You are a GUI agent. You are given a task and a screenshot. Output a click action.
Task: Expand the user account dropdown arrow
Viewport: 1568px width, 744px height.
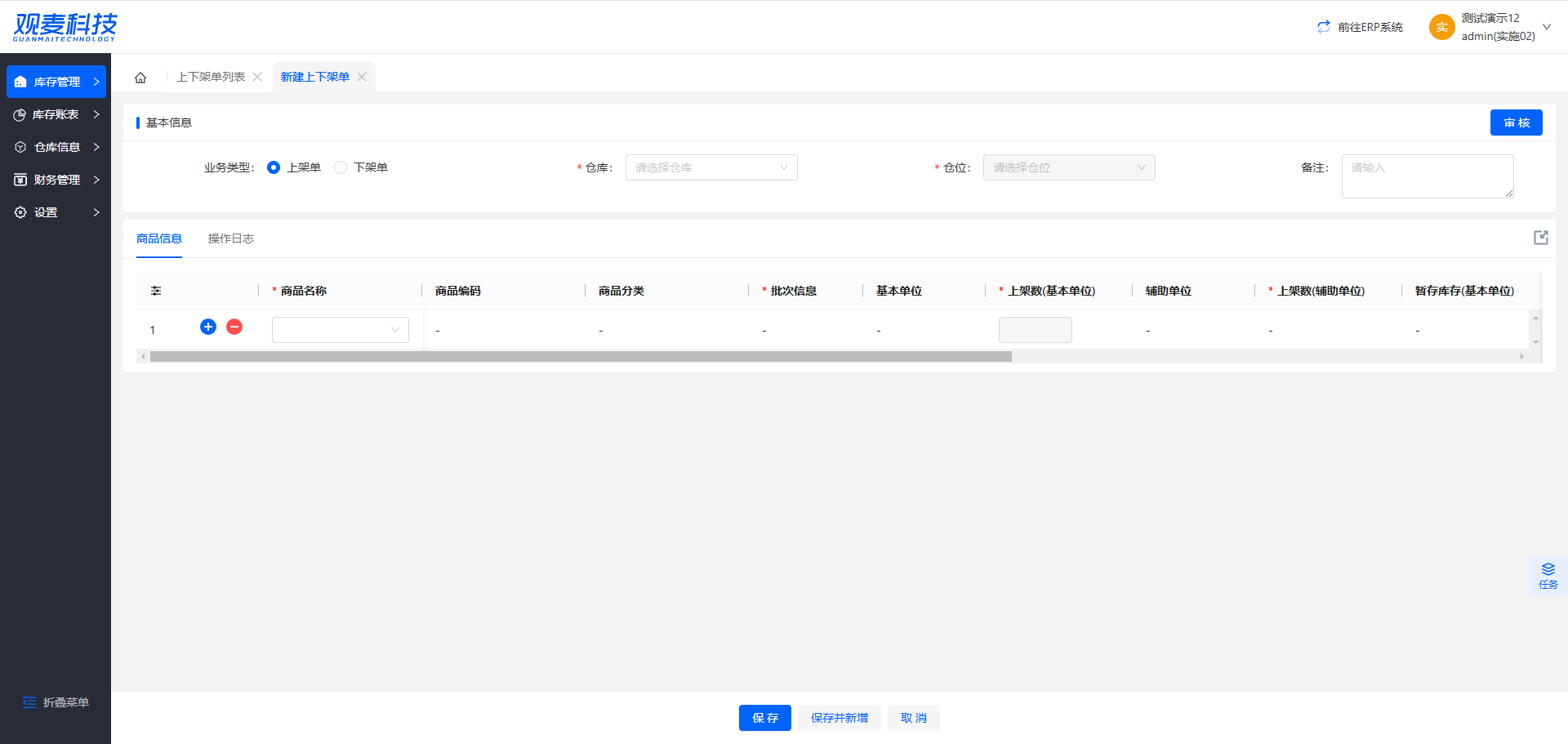pyautogui.click(x=1546, y=27)
